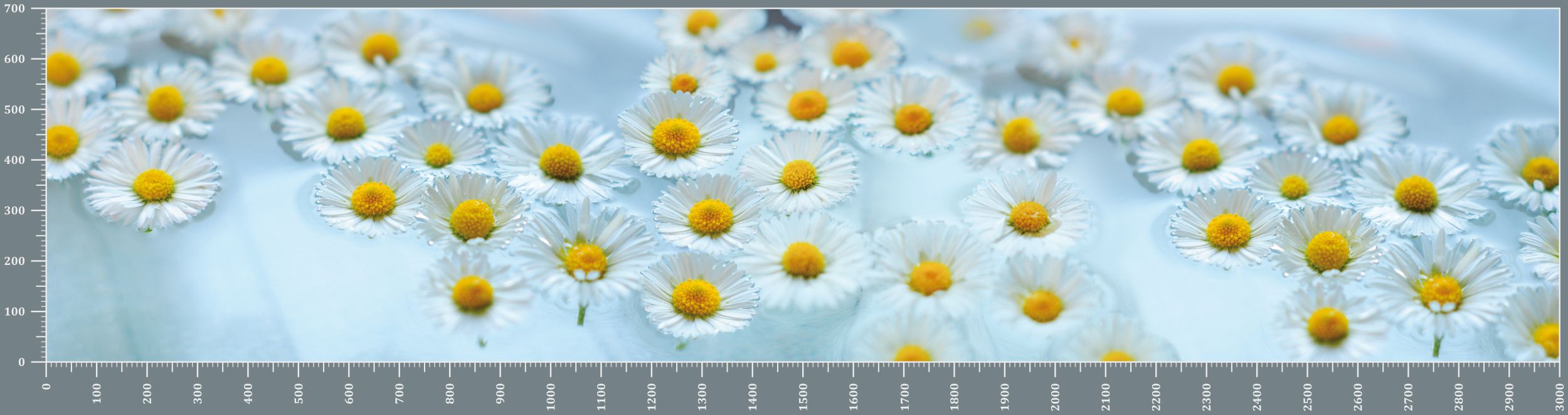1568x415 pixels.
Task: Select the 500 label on vertical ruler
Action: tap(13, 110)
